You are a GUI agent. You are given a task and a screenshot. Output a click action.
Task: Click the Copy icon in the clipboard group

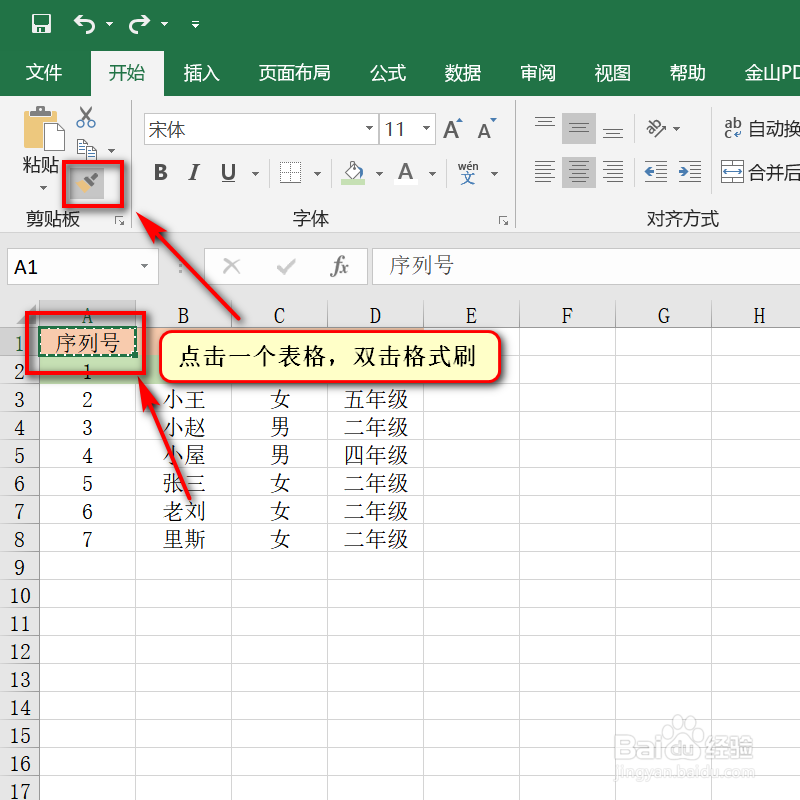(x=89, y=146)
